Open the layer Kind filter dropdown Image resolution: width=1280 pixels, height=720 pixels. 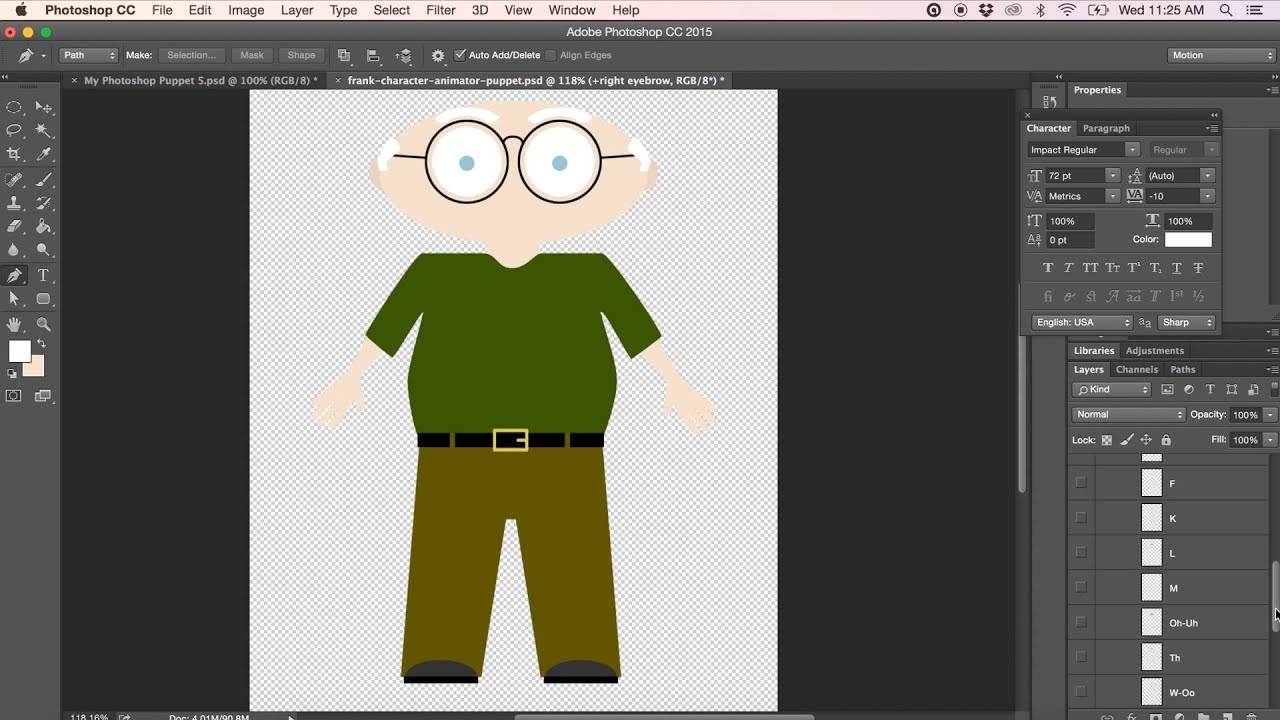point(1111,389)
